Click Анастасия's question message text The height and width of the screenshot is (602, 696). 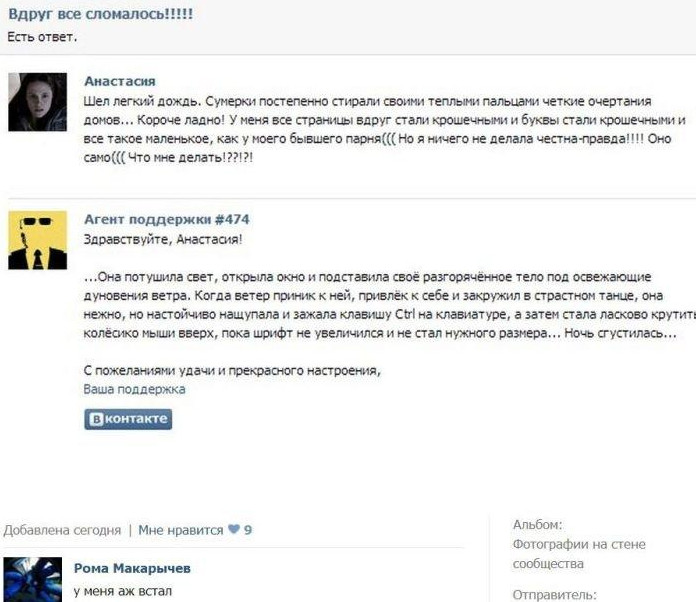pyautogui.click(x=384, y=129)
